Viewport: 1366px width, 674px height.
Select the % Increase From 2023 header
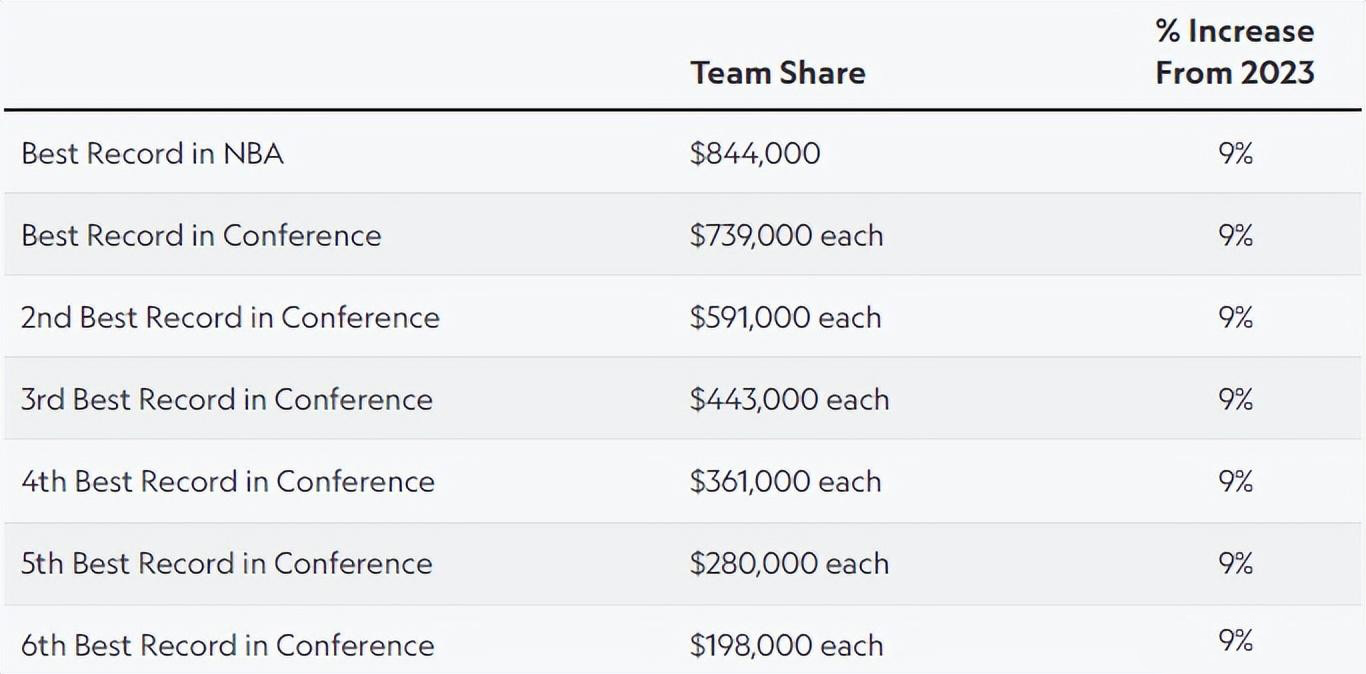(1235, 52)
